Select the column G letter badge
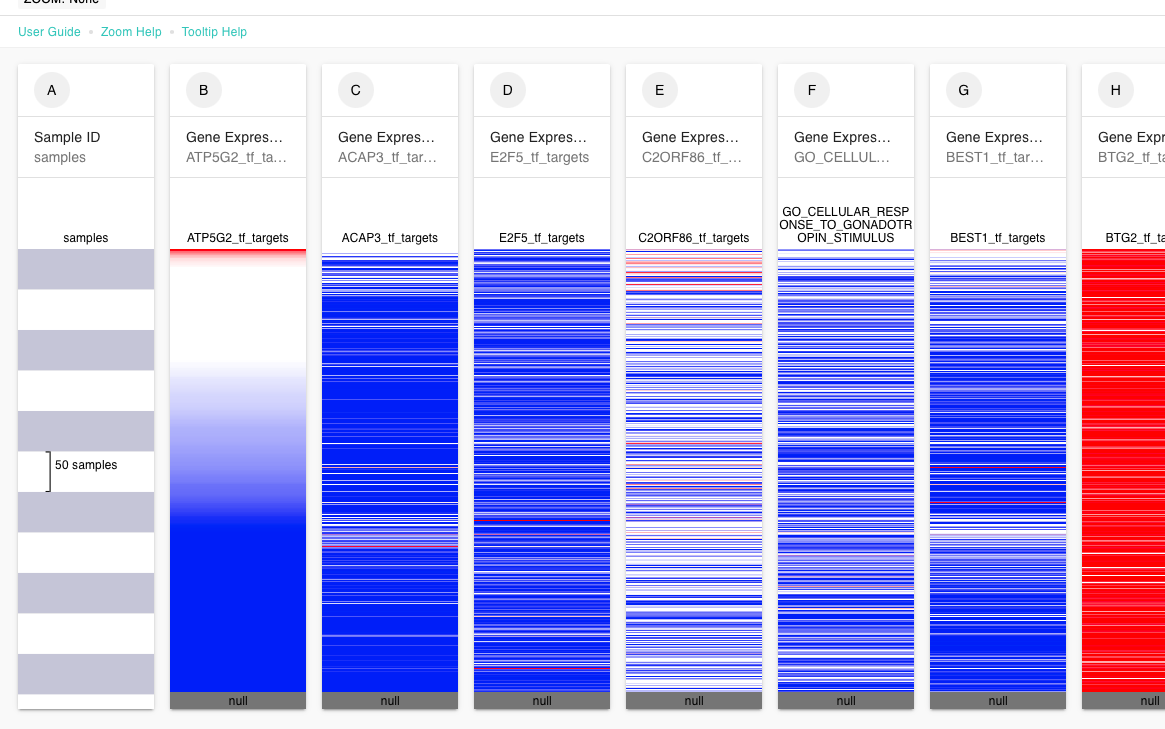 click(964, 90)
